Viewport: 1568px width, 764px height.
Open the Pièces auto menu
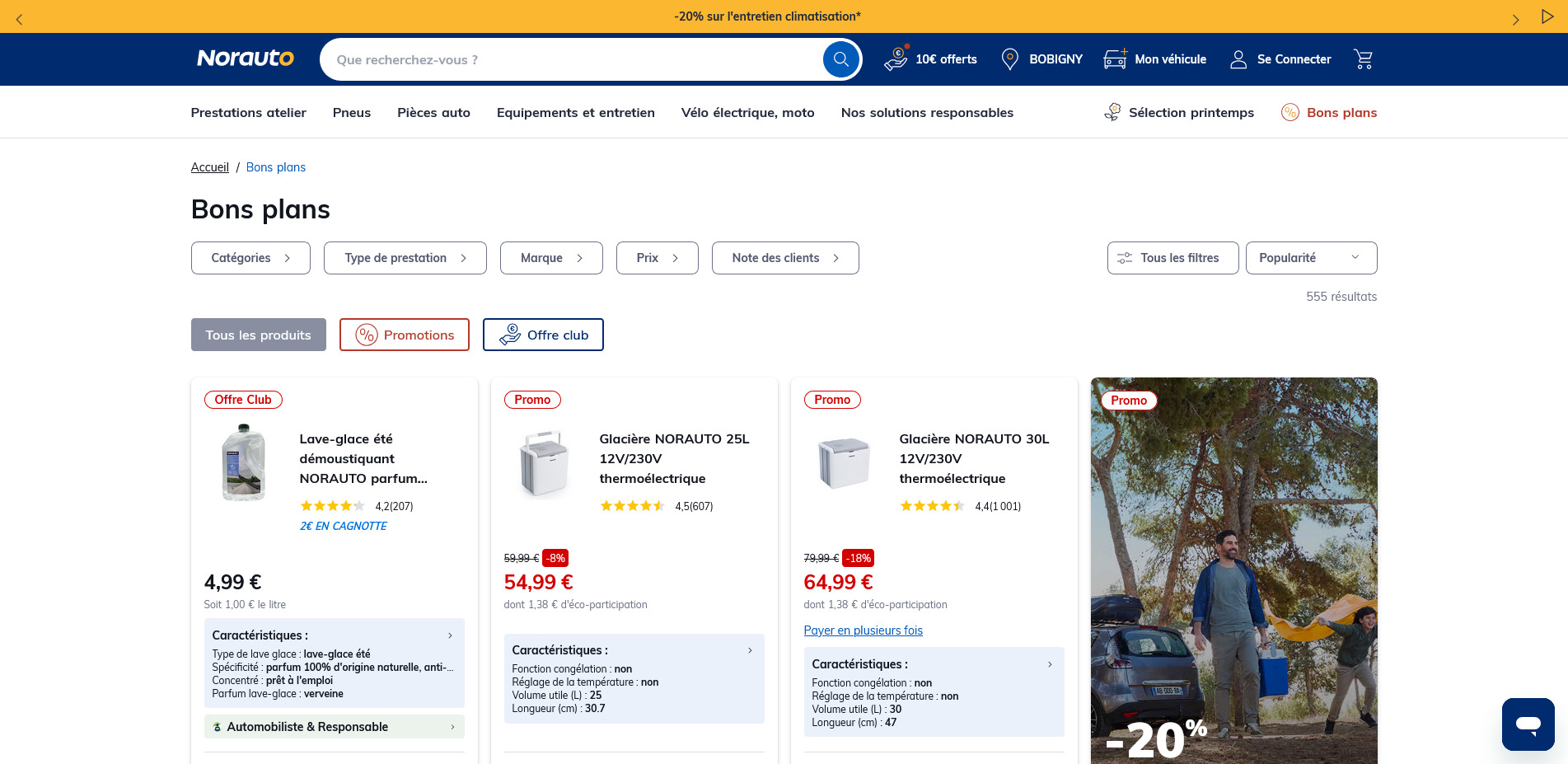pyautogui.click(x=433, y=112)
